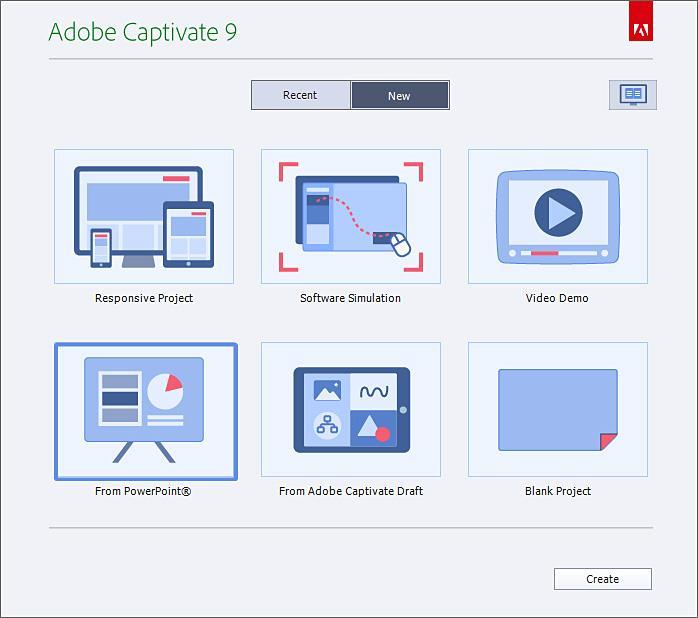Open the tutorials book-monitor icon

(x=633, y=95)
